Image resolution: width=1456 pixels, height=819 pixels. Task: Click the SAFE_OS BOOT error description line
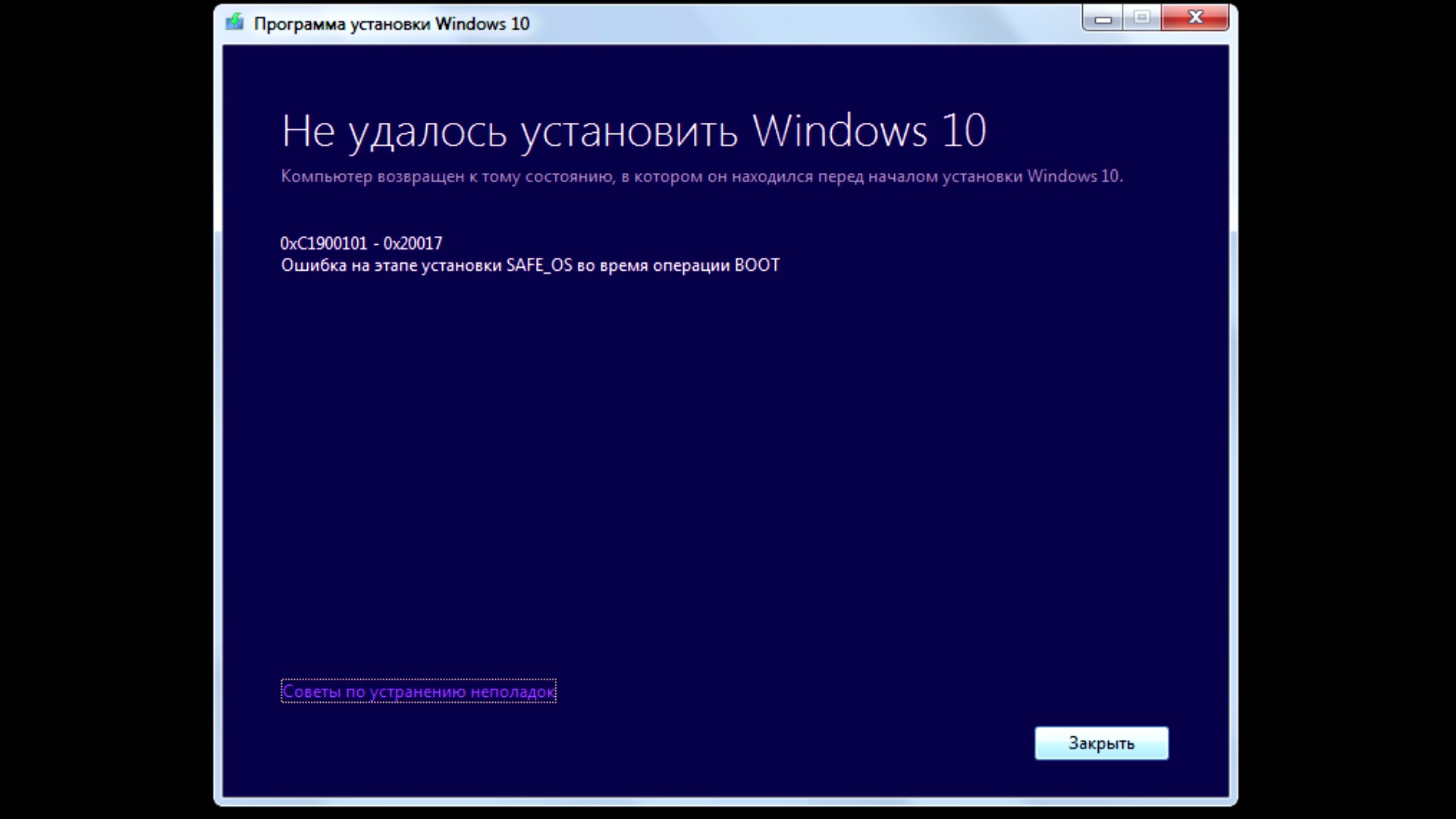click(x=530, y=265)
